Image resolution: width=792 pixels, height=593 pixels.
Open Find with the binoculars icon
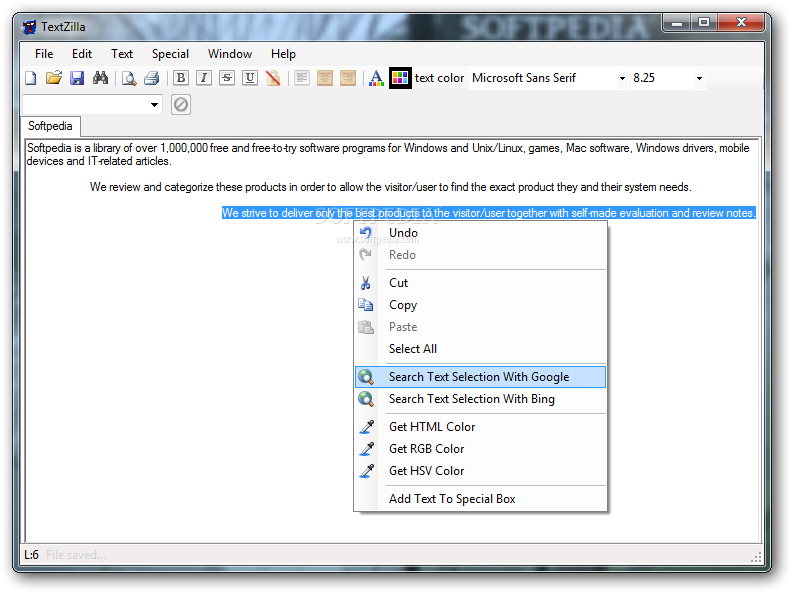click(x=100, y=78)
